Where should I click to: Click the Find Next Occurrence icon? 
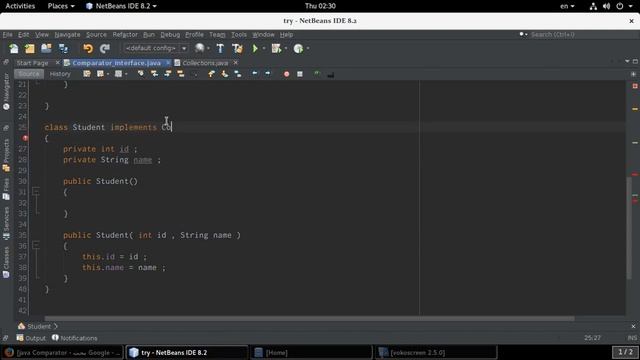[167, 74]
